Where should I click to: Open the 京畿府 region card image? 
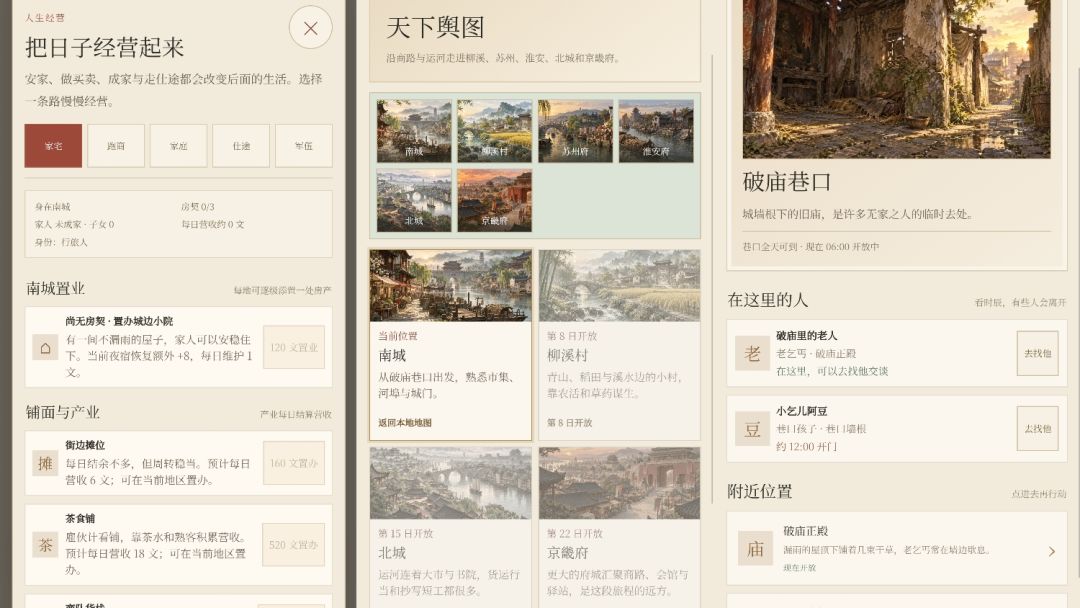pos(619,483)
